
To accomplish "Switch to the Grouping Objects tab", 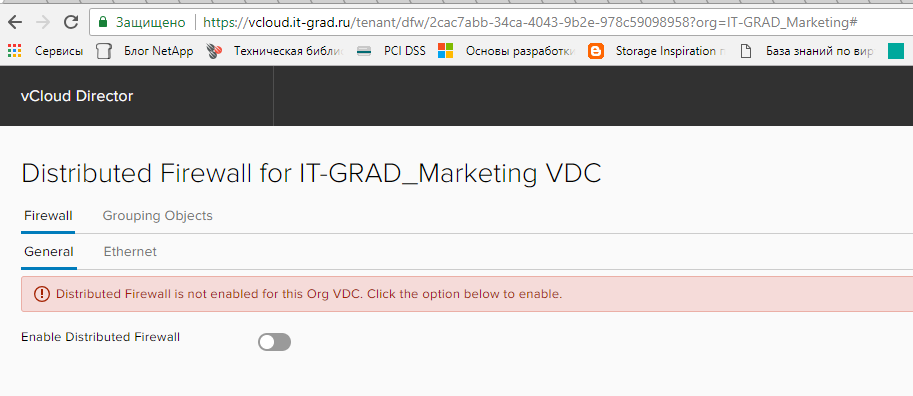I will 157,216.
